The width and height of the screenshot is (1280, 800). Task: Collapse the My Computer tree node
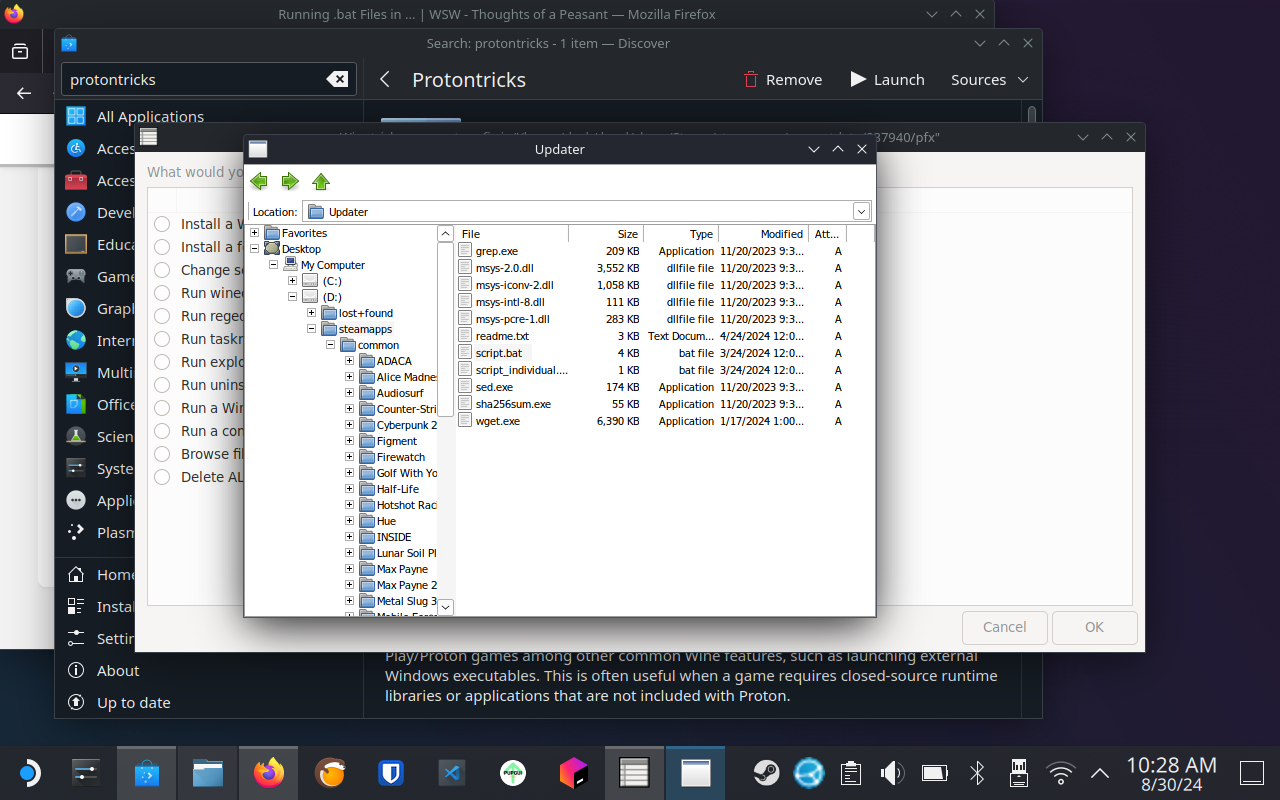point(274,265)
